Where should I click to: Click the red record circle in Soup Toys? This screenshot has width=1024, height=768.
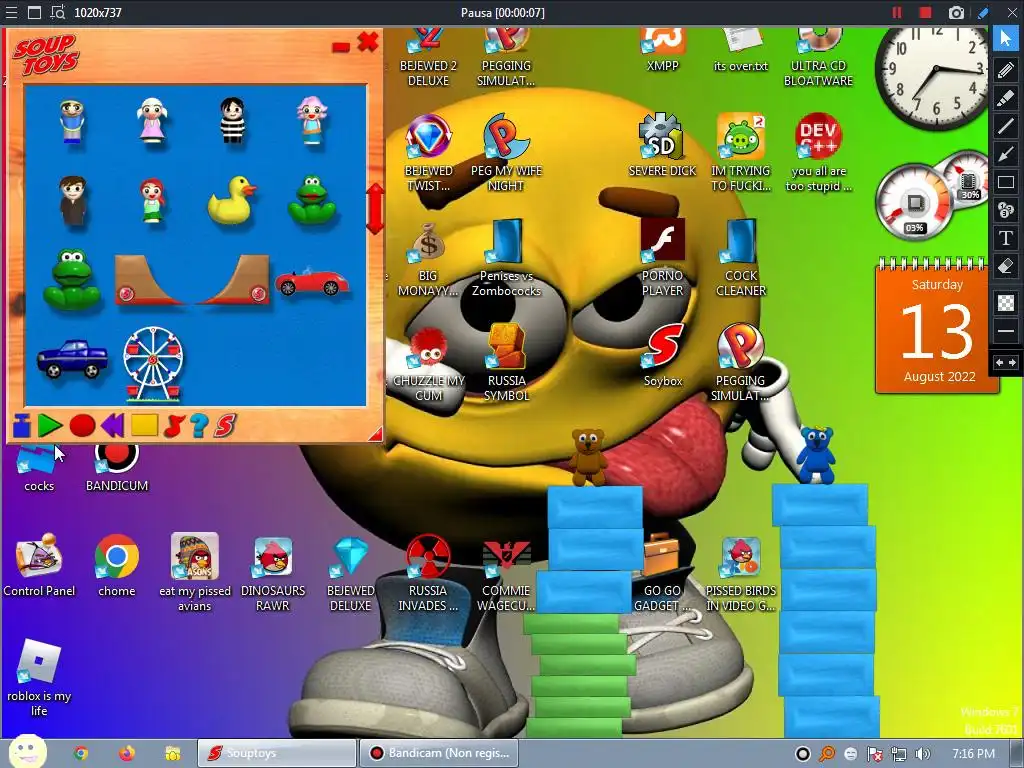(82, 426)
